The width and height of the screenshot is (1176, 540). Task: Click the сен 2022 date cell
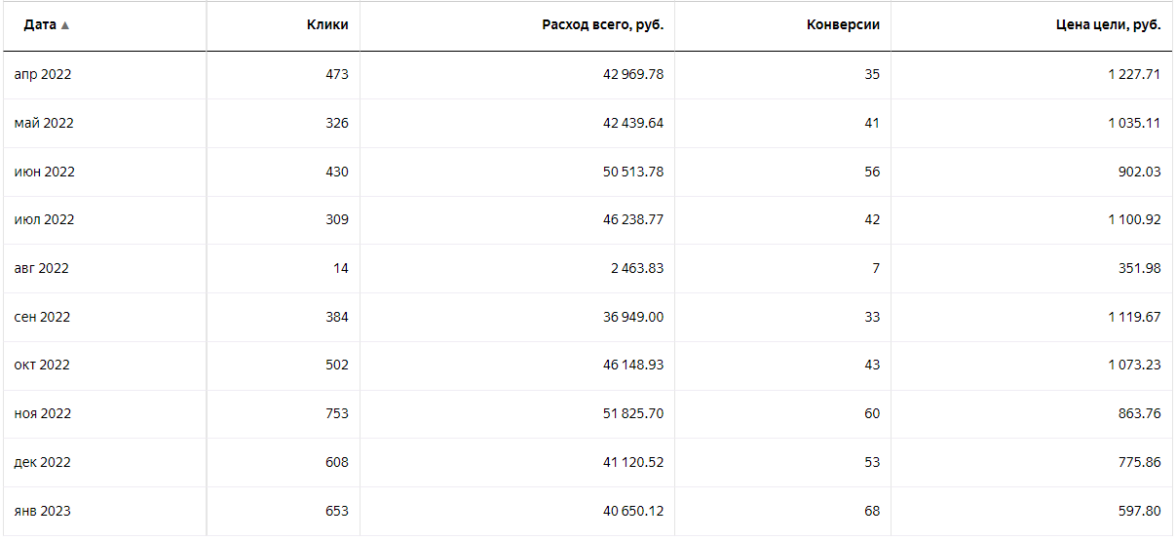point(42,317)
